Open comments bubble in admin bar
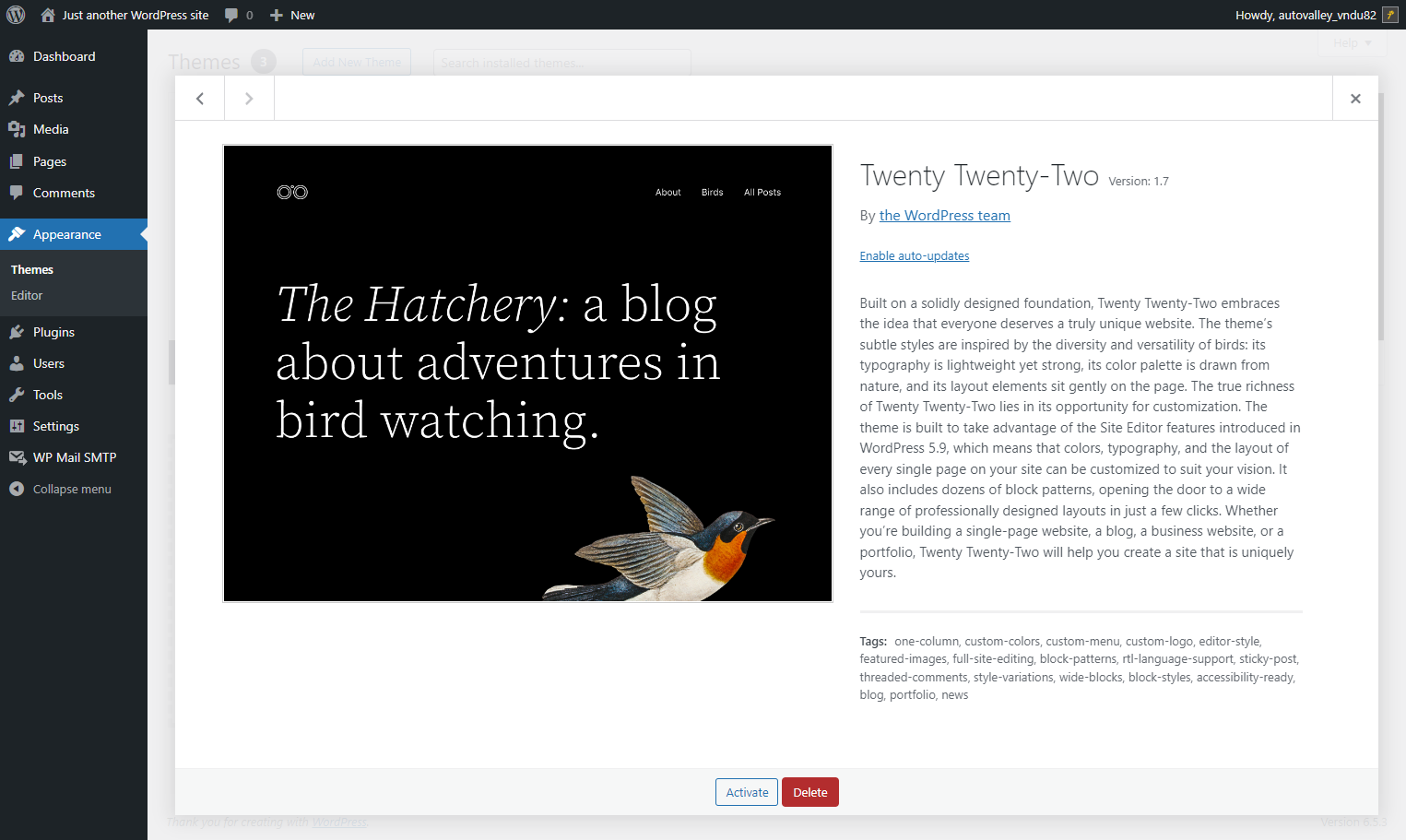This screenshot has height=840, width=1406. coord(239,15)
